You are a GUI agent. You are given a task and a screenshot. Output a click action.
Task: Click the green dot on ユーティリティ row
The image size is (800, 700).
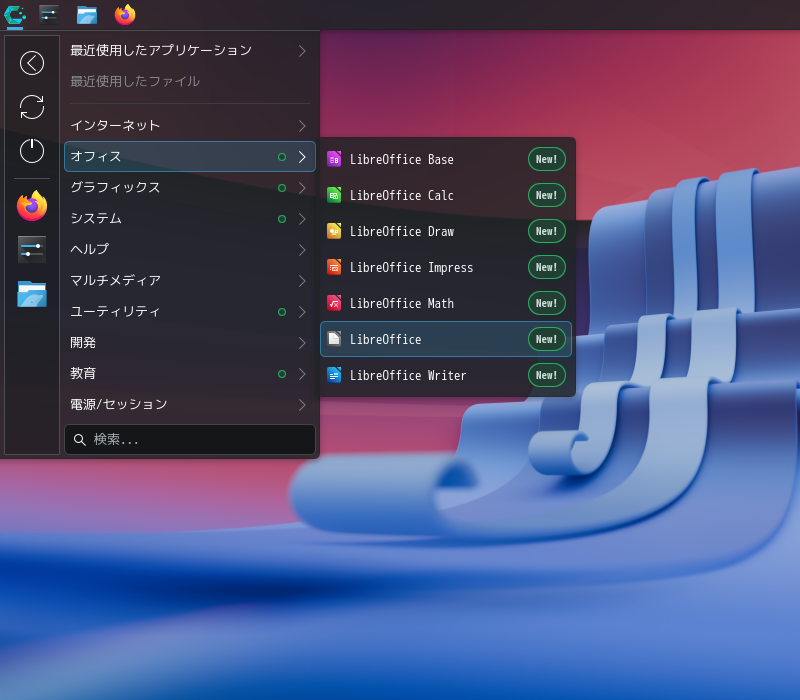282,312
